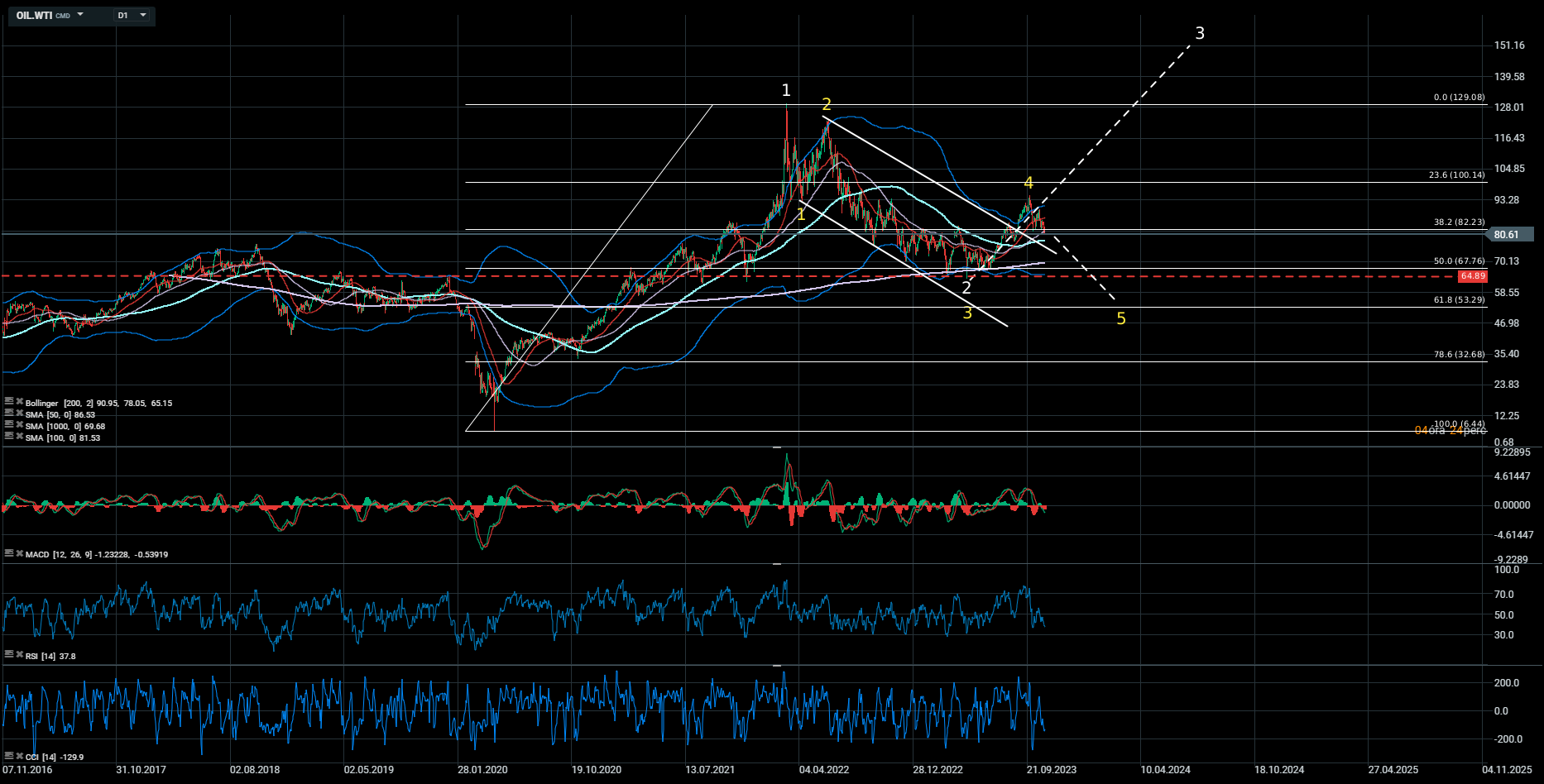Remove the RSI indicator panel

(19, 655)
